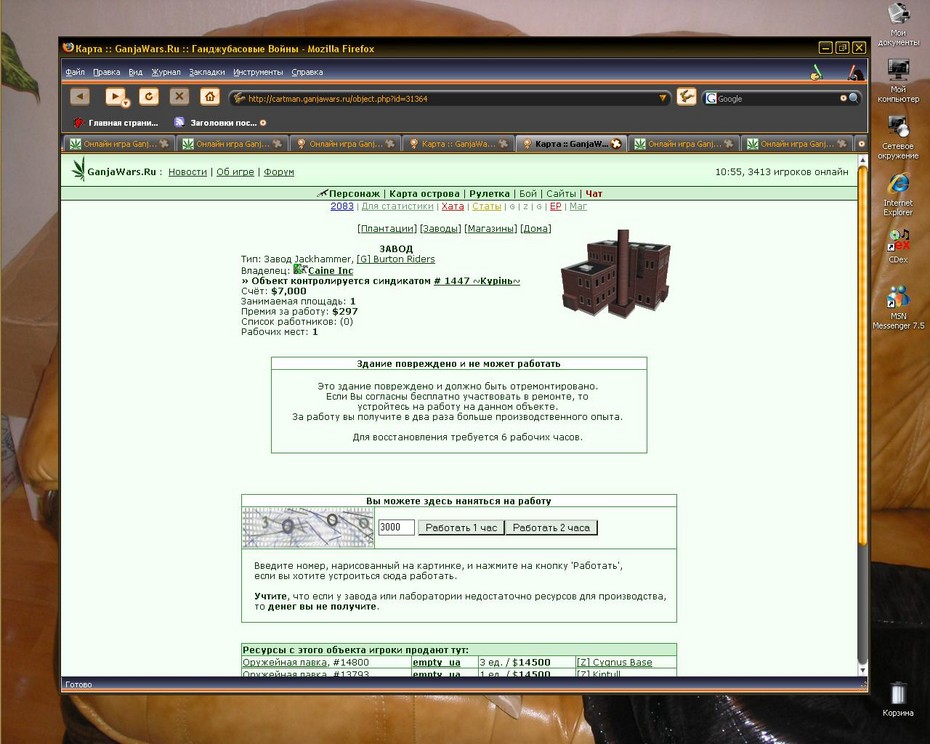Open the [Дома] list
This screenshot has width=930, height=744.
(x=536, y=228)
